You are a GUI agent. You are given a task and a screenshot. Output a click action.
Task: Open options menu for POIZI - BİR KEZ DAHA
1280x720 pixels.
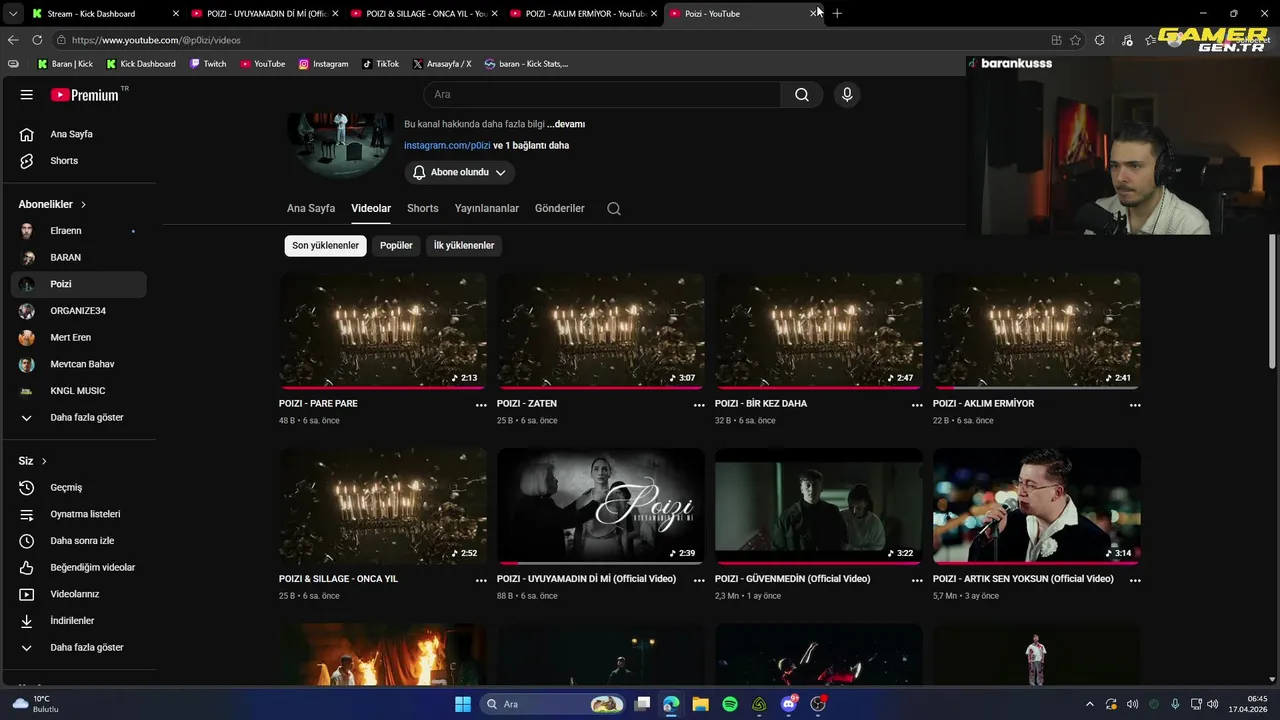click(917, 405)
